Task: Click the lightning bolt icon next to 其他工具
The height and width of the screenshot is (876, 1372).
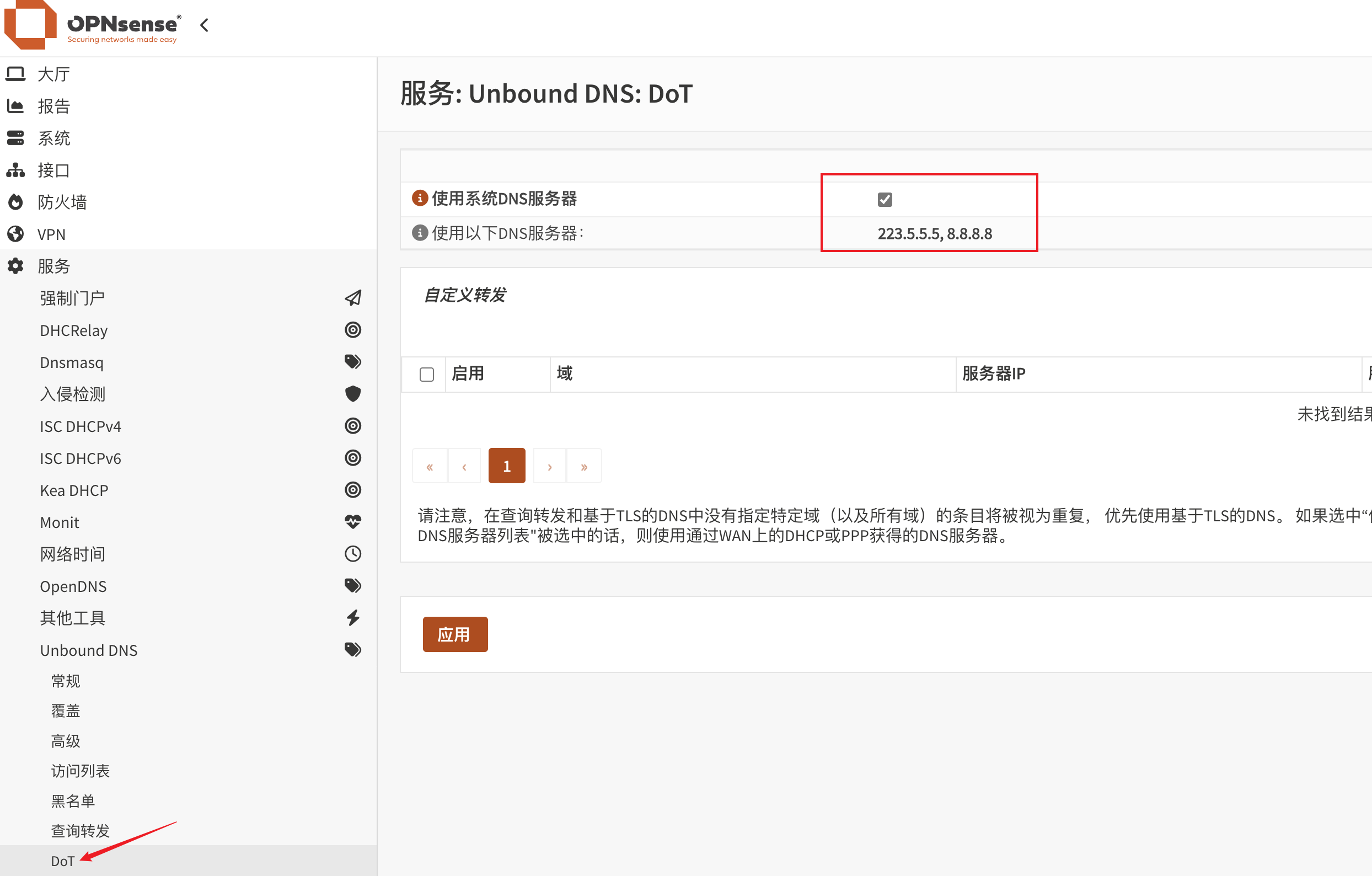Action: click(353, 617)
